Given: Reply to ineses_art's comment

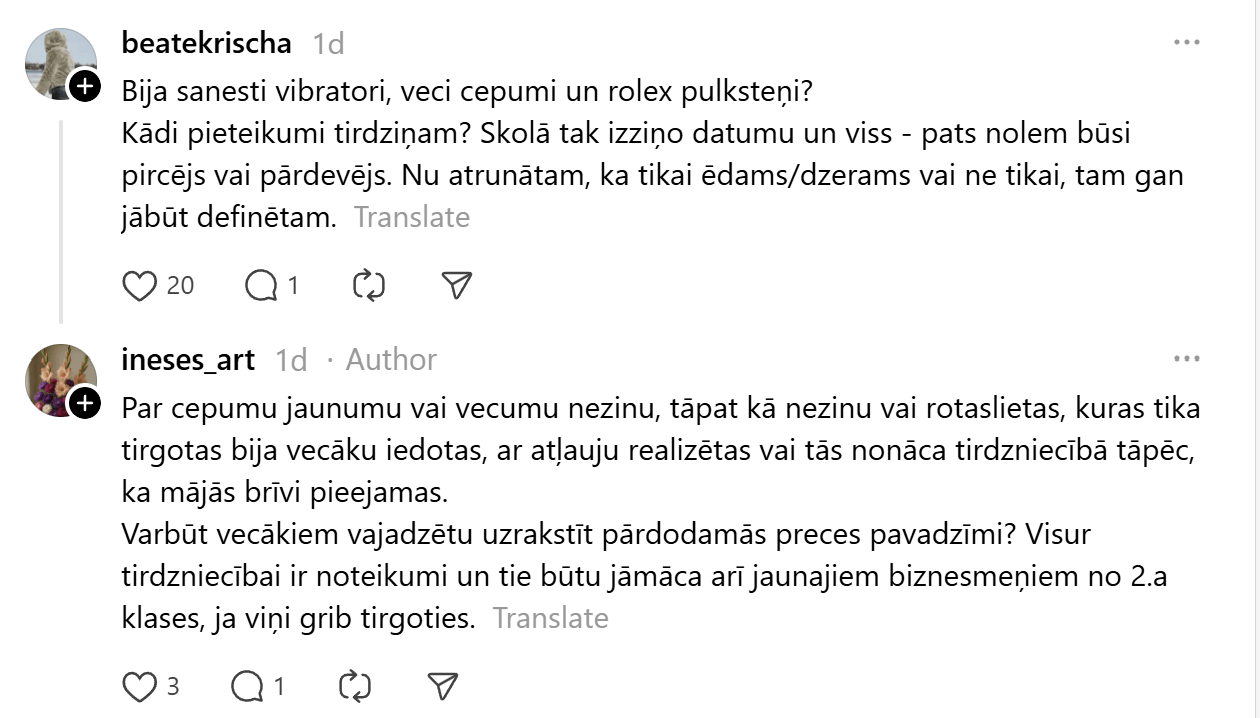Looking at the screenshot, I should [247, 686].
